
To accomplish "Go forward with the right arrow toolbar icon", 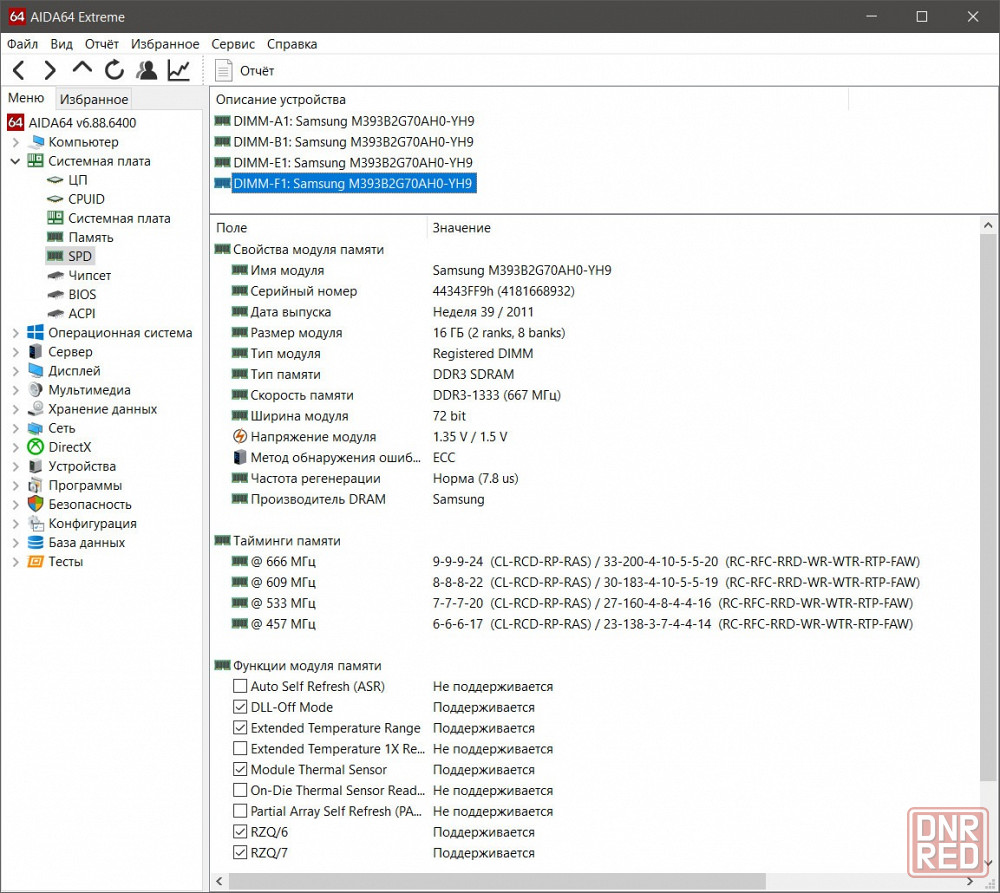I will coord(50,70).
